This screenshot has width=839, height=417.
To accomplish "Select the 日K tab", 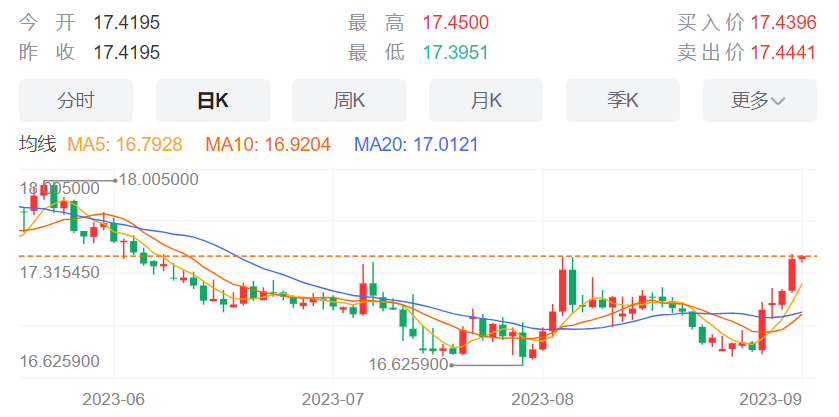I will [x=213, y=101].
